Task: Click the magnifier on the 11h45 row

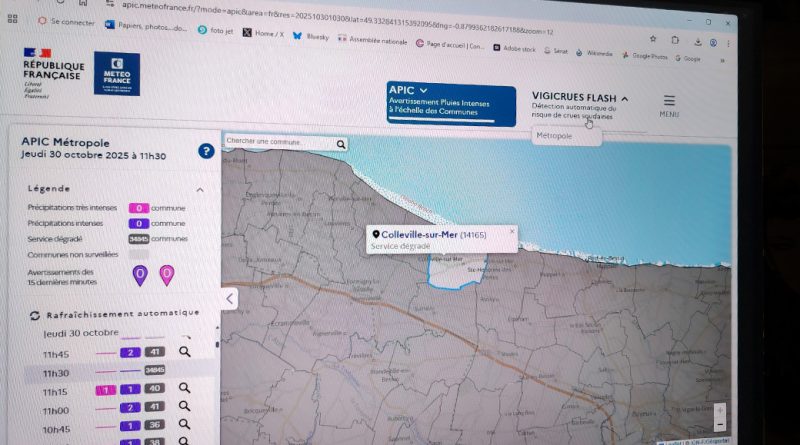Action: 185,352
